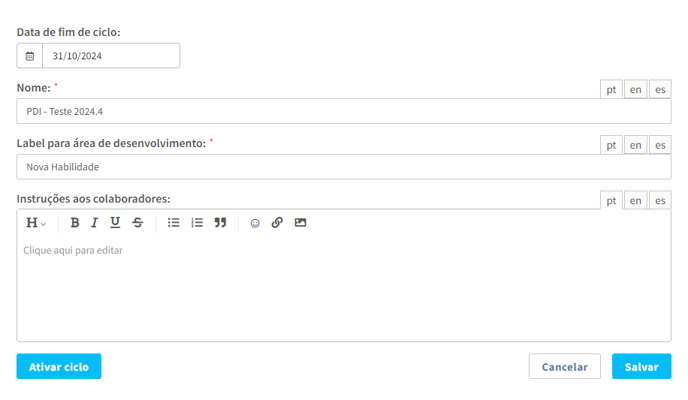Viewport: 688px width, 400px height.
Task: Apply underline formatting in the editor toolbar
Action: 115,223
